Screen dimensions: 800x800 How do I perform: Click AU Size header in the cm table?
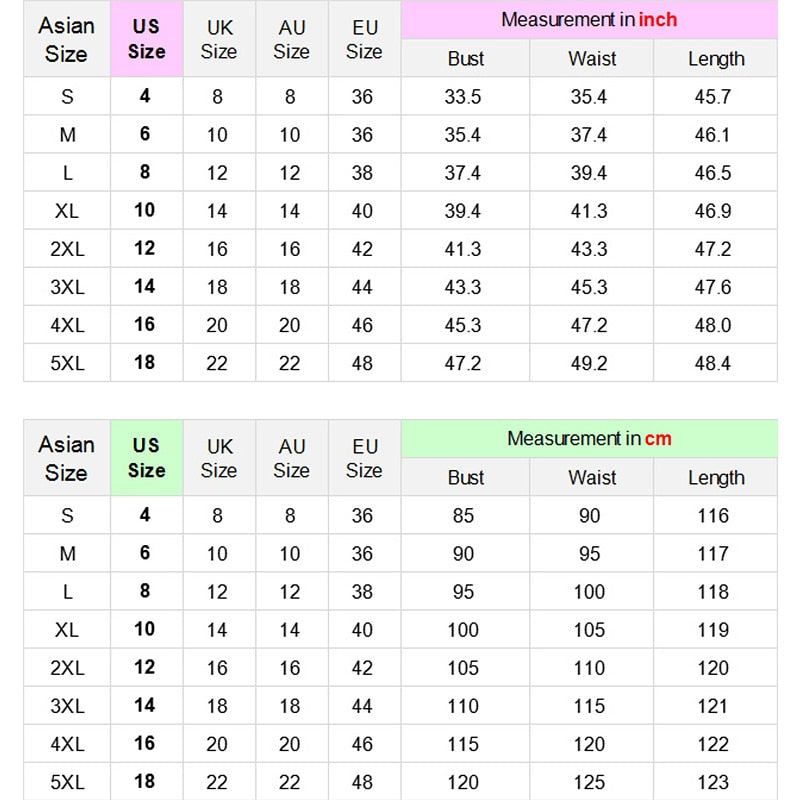pos(292,458)
